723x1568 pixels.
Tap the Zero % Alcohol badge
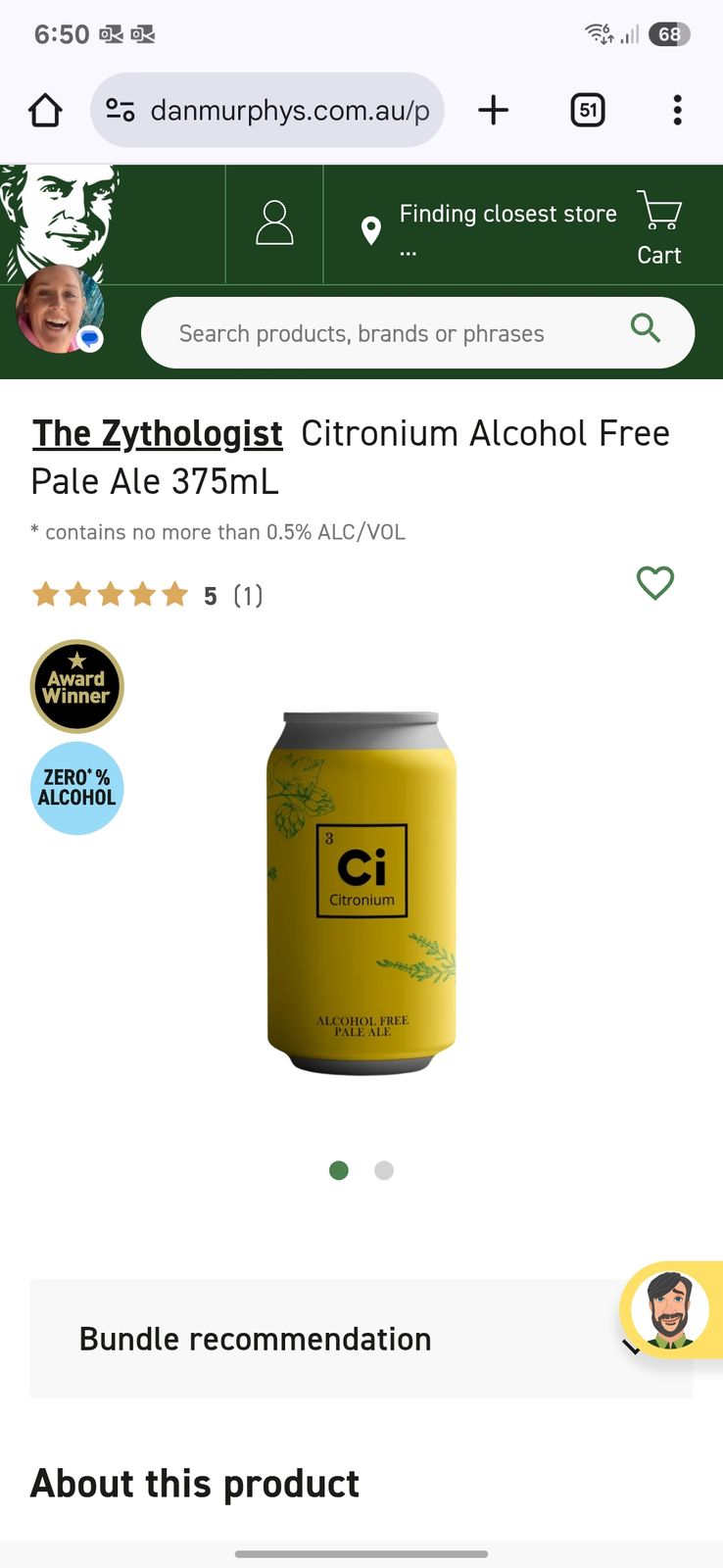(76, 788)
